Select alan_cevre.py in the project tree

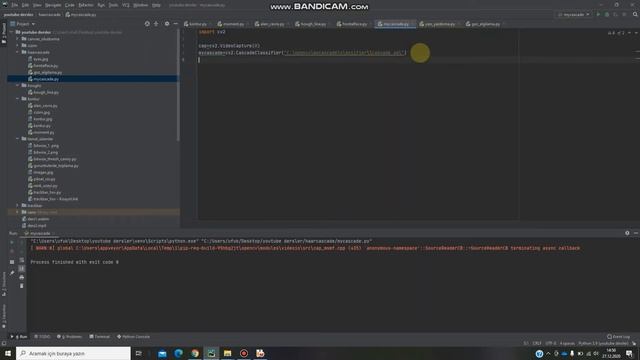pos(42,106)
